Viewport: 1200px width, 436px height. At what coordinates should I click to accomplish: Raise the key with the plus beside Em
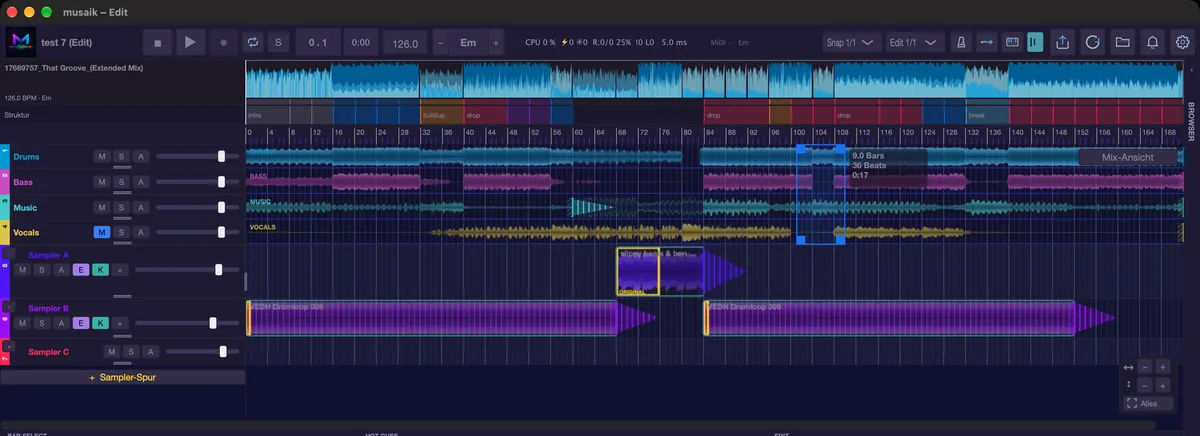[495, 43]
